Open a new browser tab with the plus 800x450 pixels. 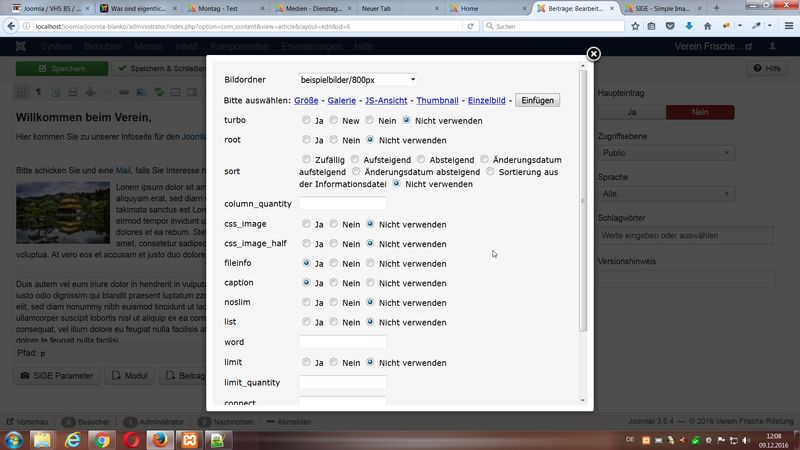coord(716,8)
